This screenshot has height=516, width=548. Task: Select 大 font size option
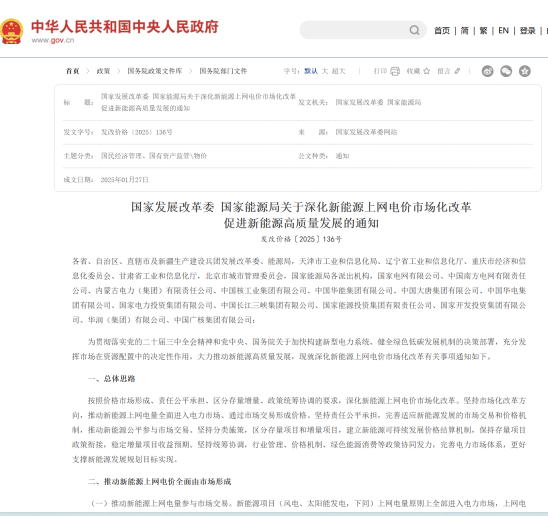pyautogui.click(x=325, y=71)
